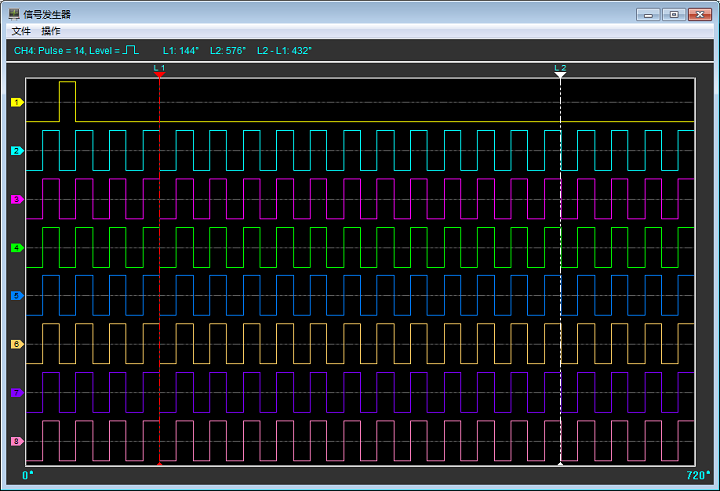
Task: Select the pink channel 8 marker
Action: (17, 441)
